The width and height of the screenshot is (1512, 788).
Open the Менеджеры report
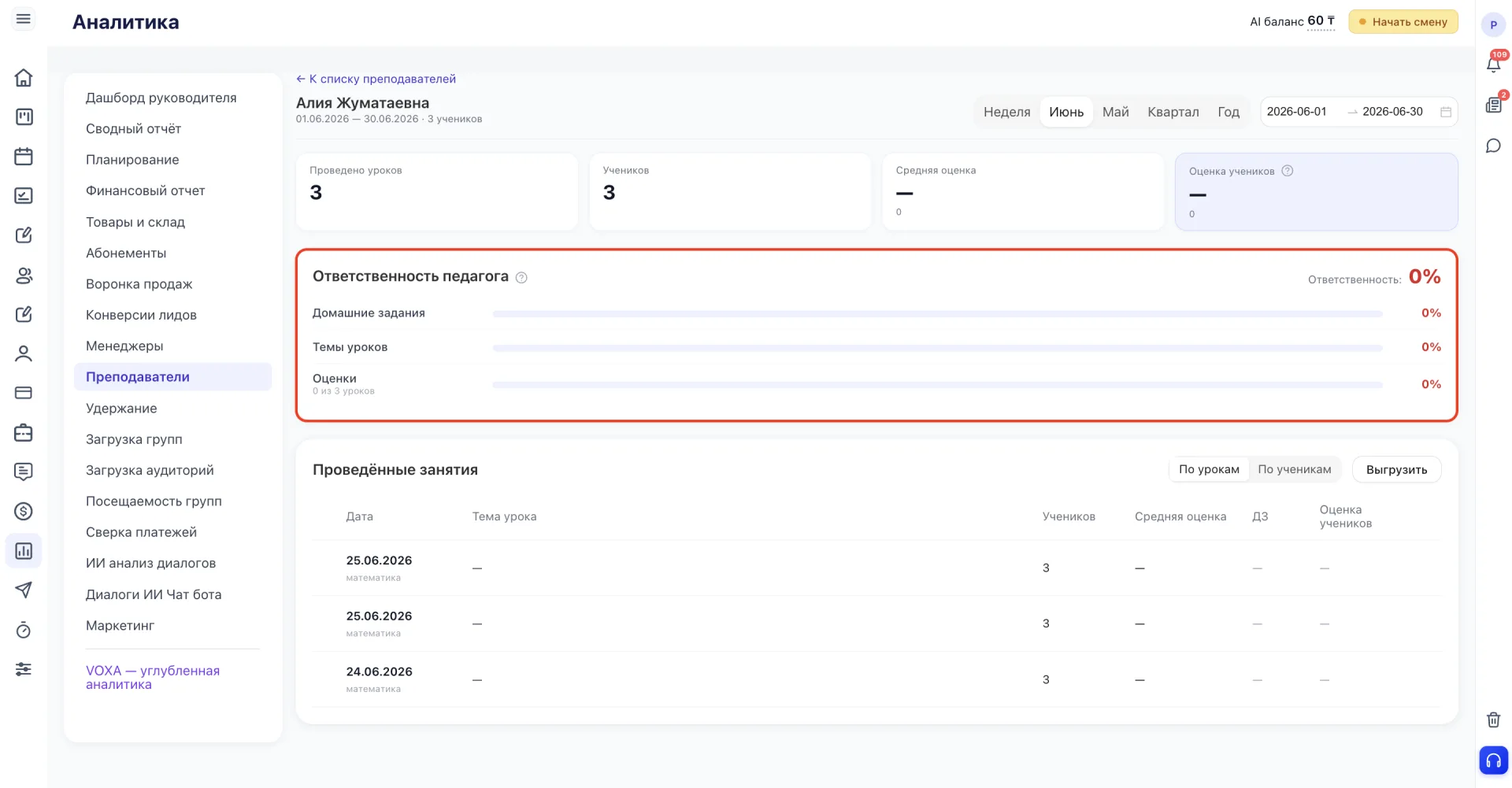(x=124, y=346)
